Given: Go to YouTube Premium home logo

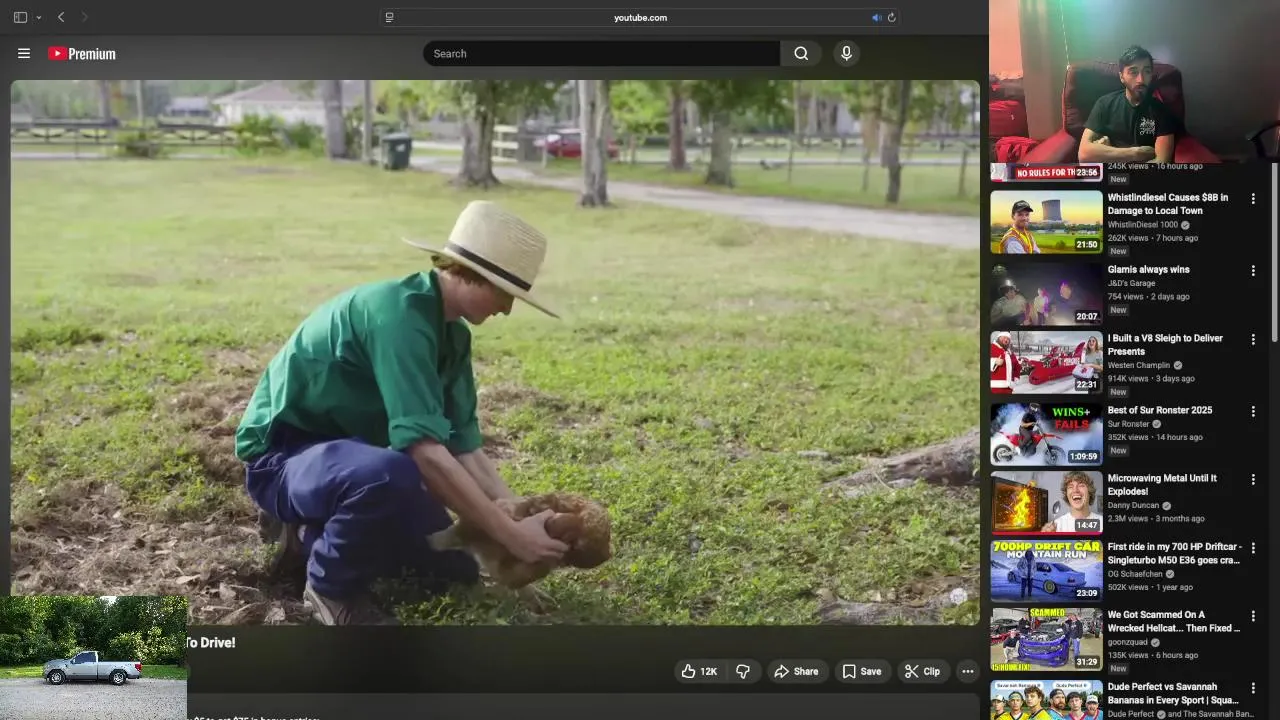Looking at the screenshot, I should [x=82, y=54].
